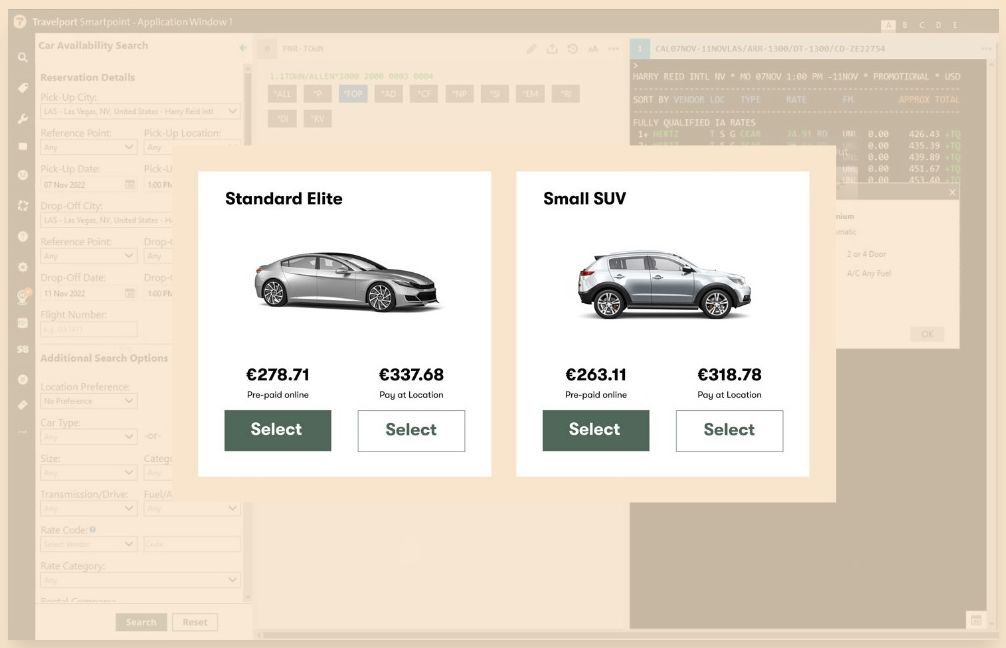Open the Reference Point dropdown under Pick-Up City
This screenshot has height=648, width=1006.
[89, 148]
